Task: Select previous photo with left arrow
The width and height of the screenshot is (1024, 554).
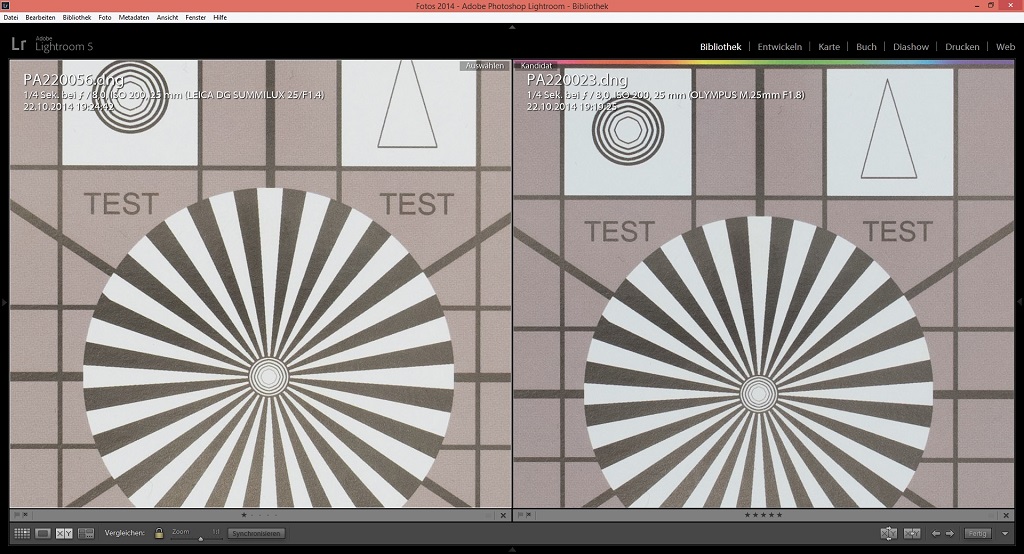Action: click(x=936, y=534)
